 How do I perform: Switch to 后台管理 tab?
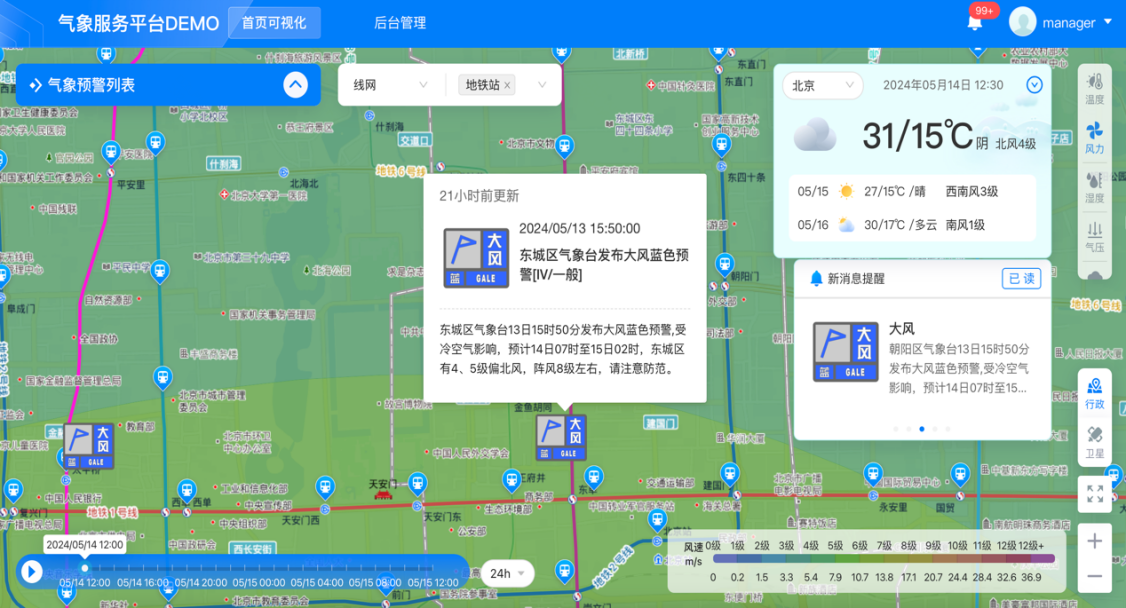point(400,22)
